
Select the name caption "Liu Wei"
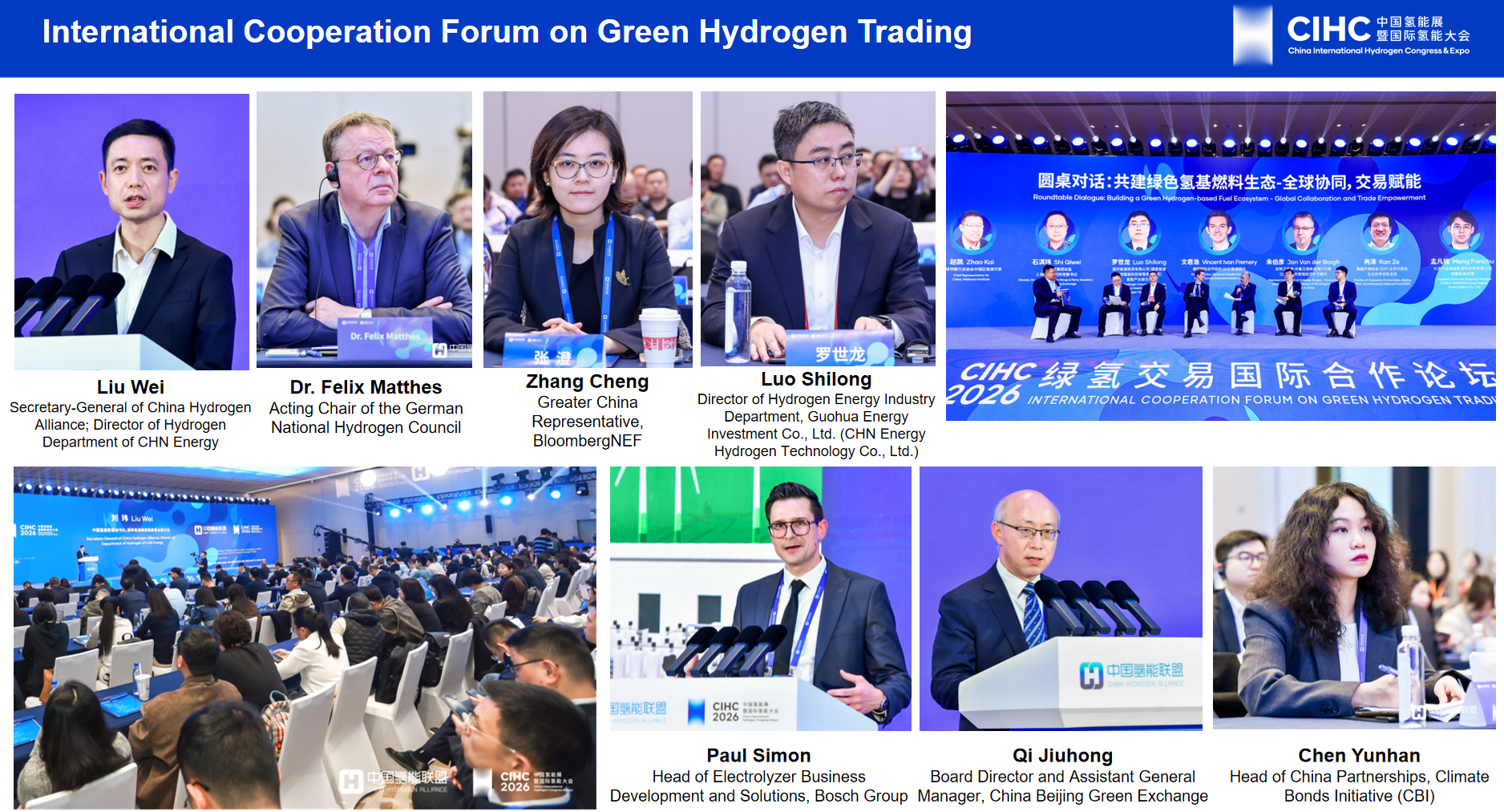(131, 387)
